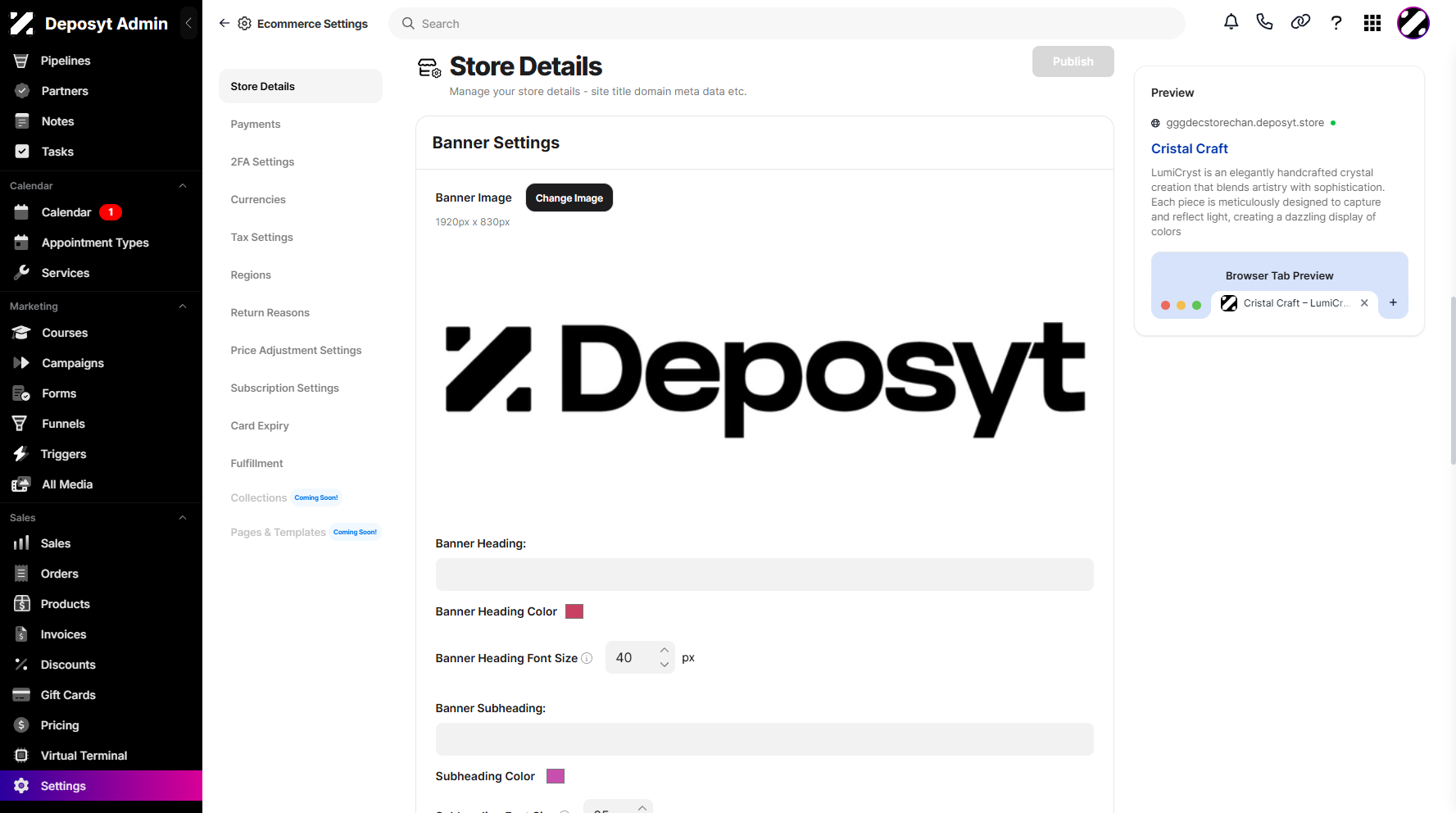Click the link chain icon in header
The width and height of the screenshot is (1456, 813).
point(1300,22)
